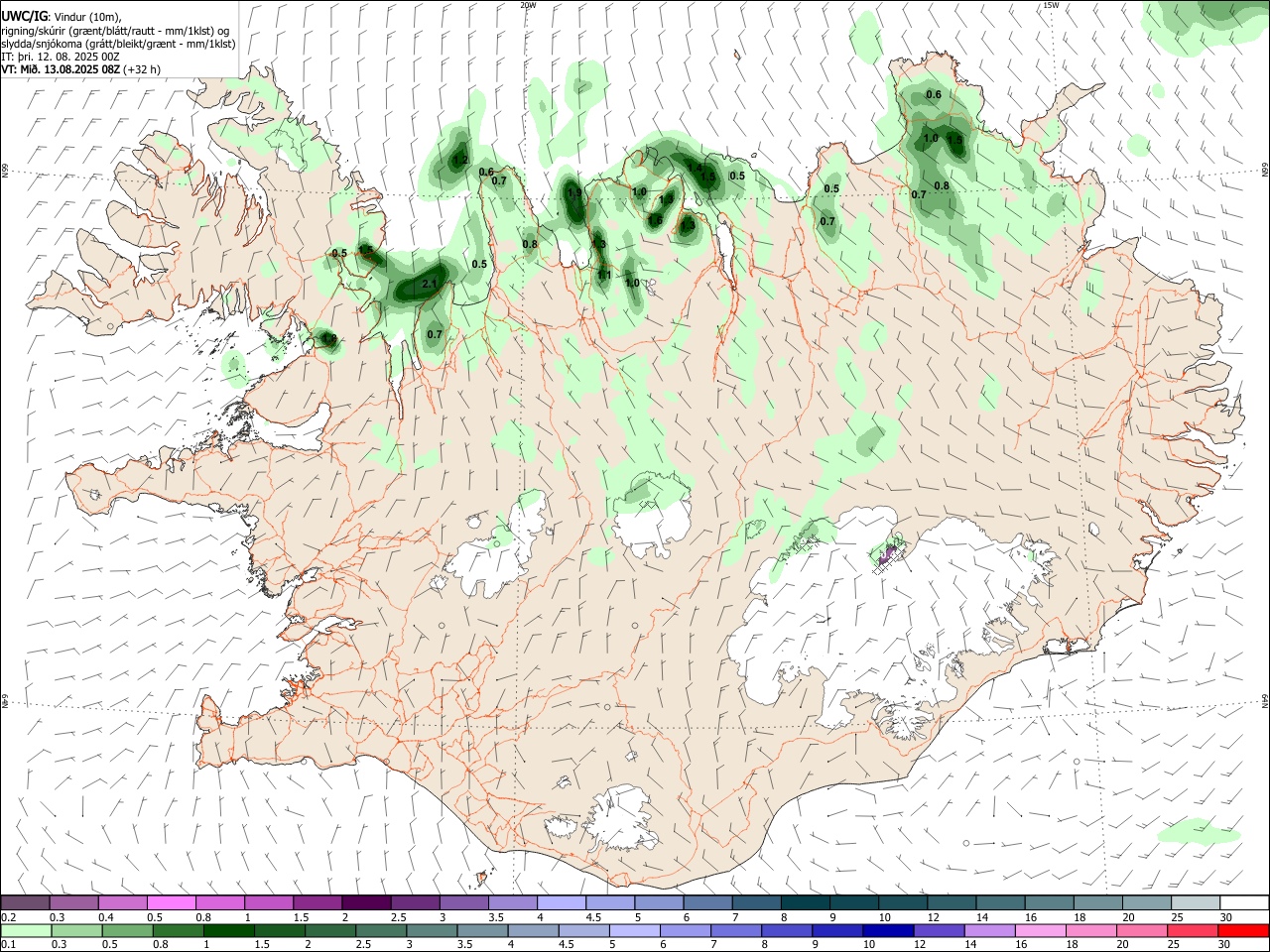Click the pale grey 25–30 snow legend swatch
The height and width of the screenshot is (952, 1270).
1195,903
